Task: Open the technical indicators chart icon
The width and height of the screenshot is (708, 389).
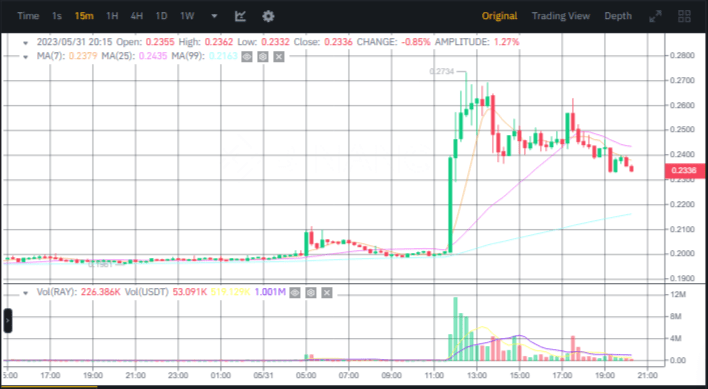Action: 241,16
